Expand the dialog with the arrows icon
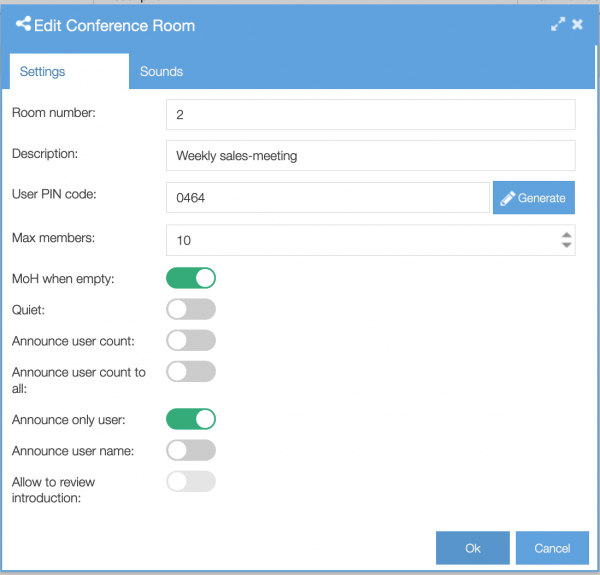The image size is (600, 575). click(x=558, y=24)
